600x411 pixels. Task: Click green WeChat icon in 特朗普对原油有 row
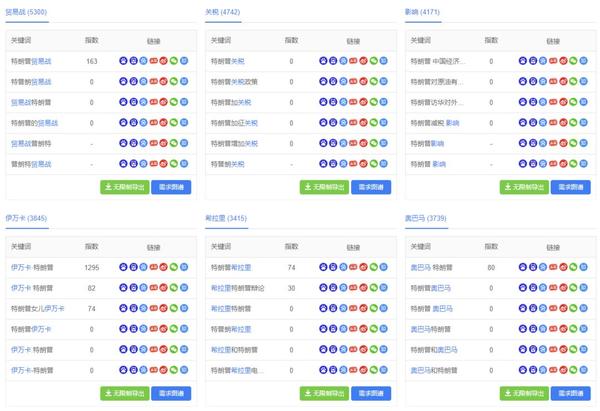tap(573, 81)
